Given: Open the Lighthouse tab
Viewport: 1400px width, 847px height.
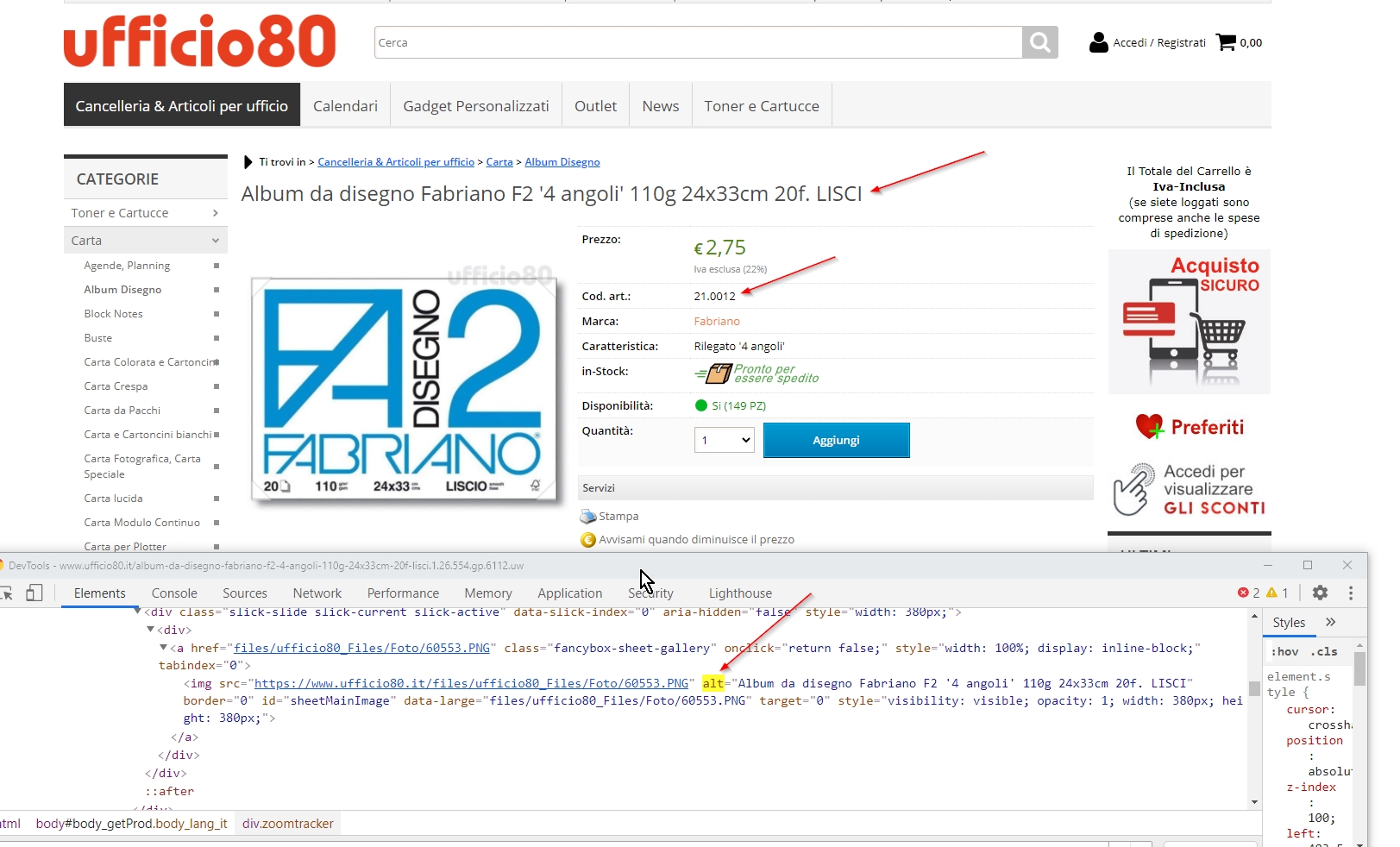Looking at the screenshot, I should point(740,593).
